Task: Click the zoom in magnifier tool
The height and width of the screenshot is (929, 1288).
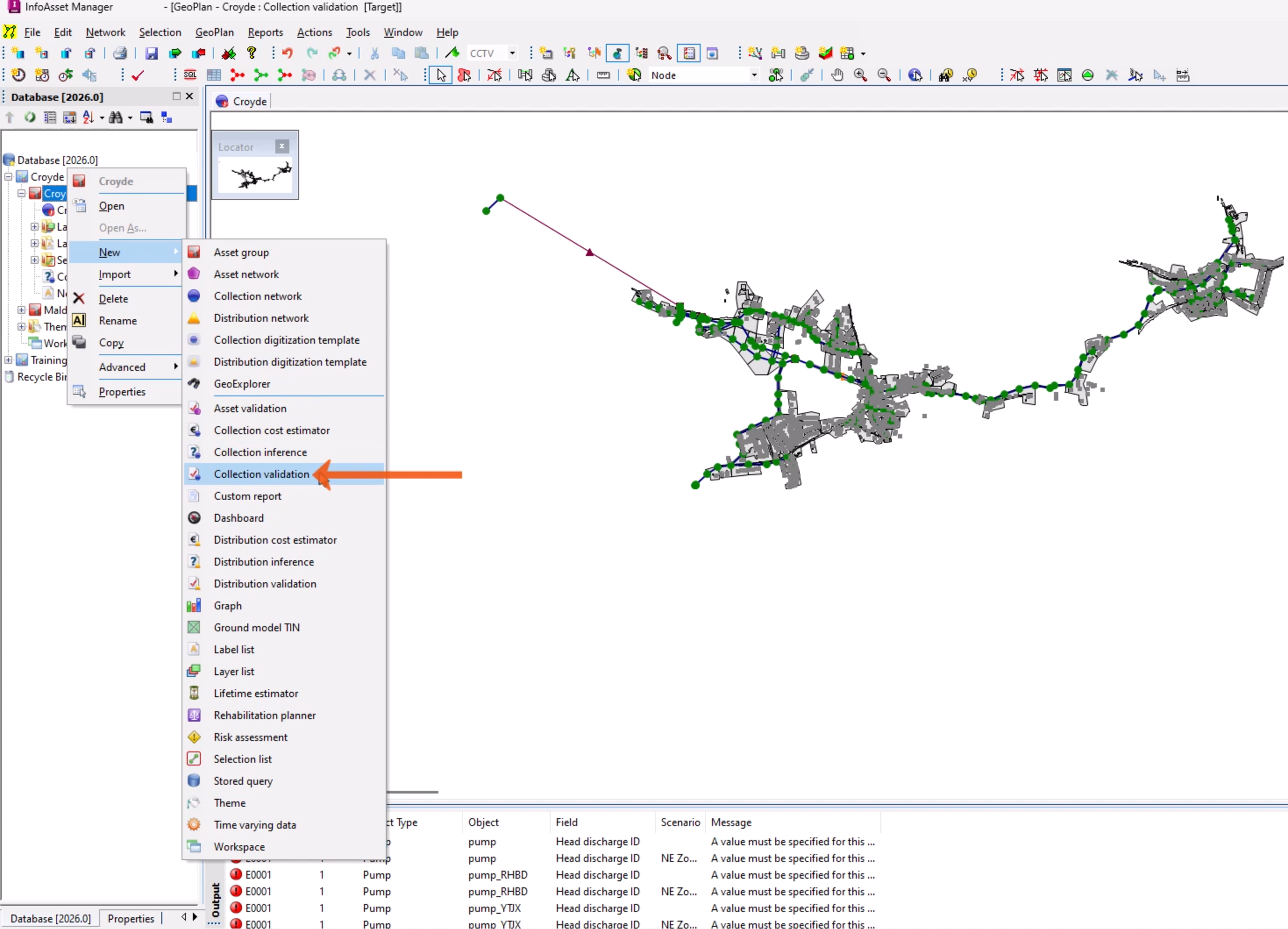Action: click(x=860, y=74)
